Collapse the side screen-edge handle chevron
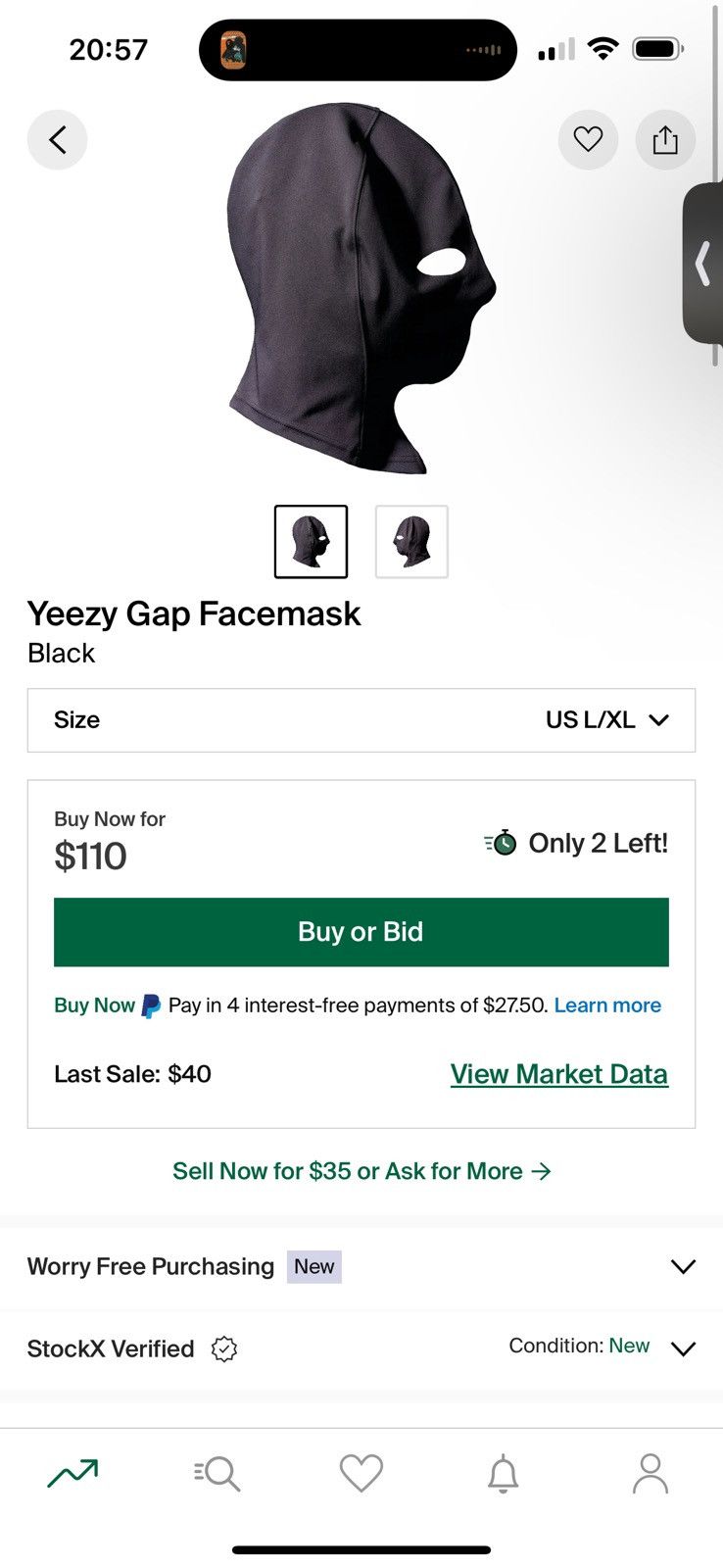723x1568 pixels. [703, 263]
